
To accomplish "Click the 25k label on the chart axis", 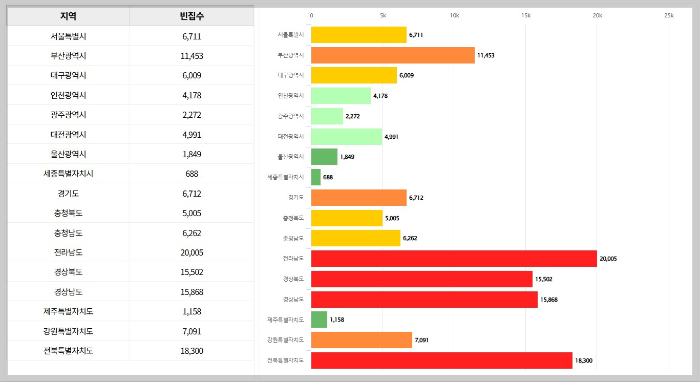I will pos(669,16).
